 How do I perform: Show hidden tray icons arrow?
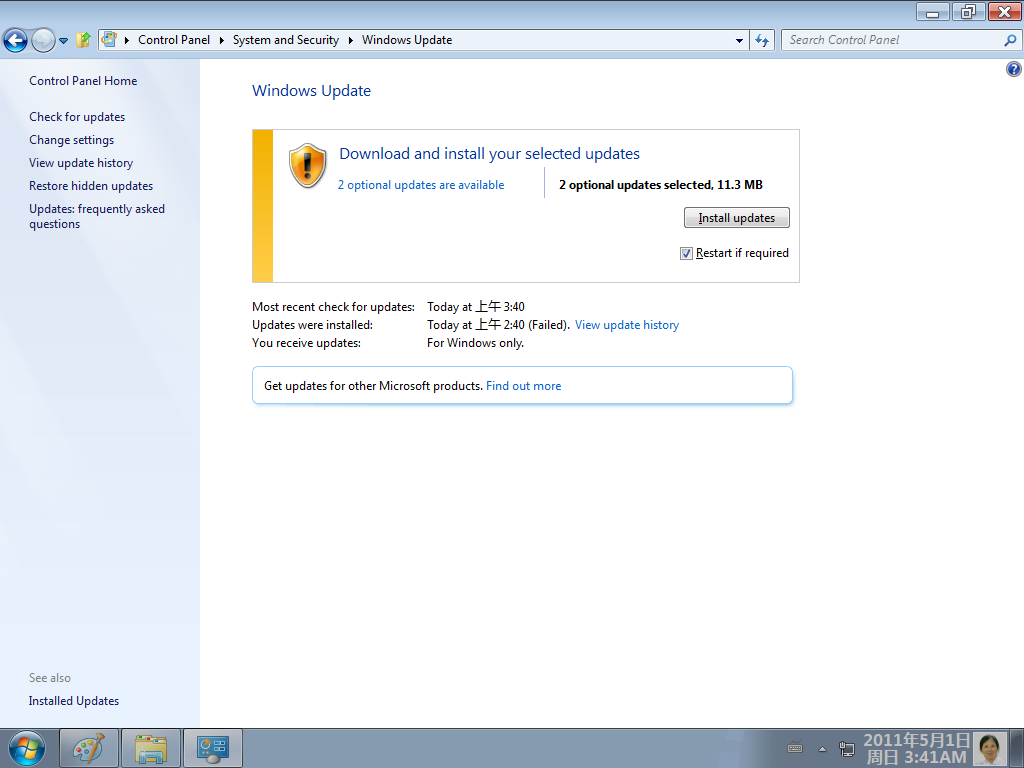click(x=822, y=748)
